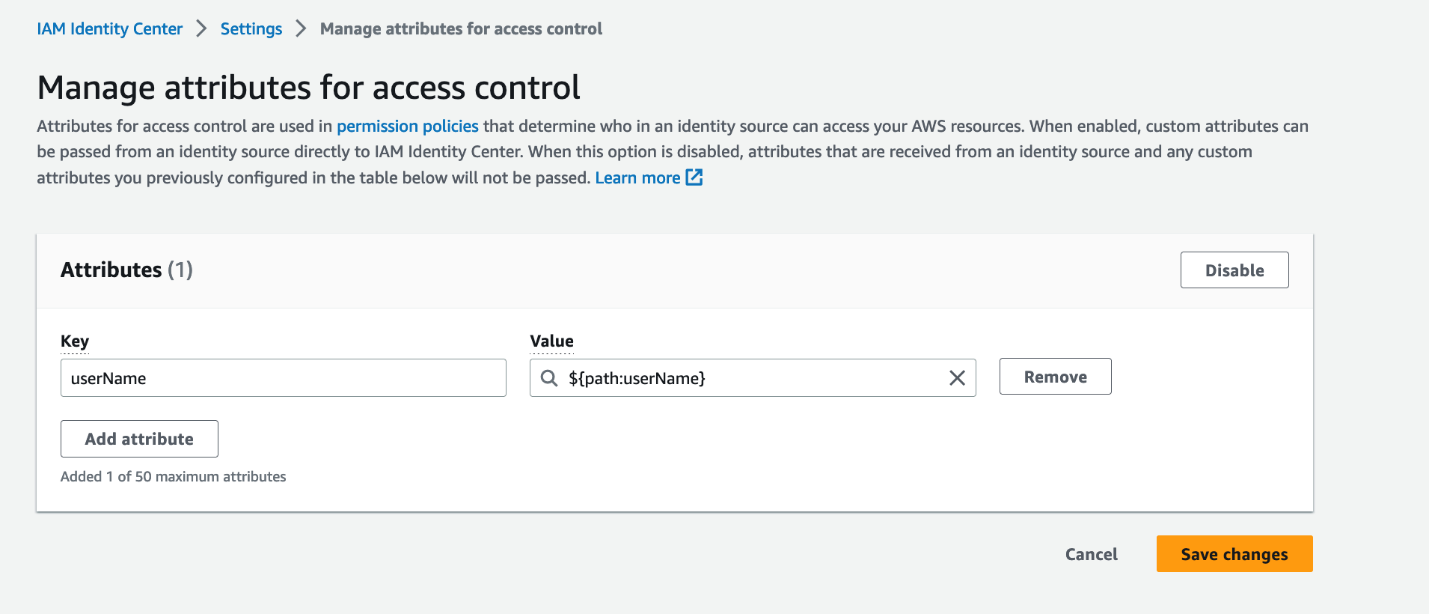The height and width of the screenshot is (614, 1429).
Task: Disable attributes for access control
Action: 1234,269
